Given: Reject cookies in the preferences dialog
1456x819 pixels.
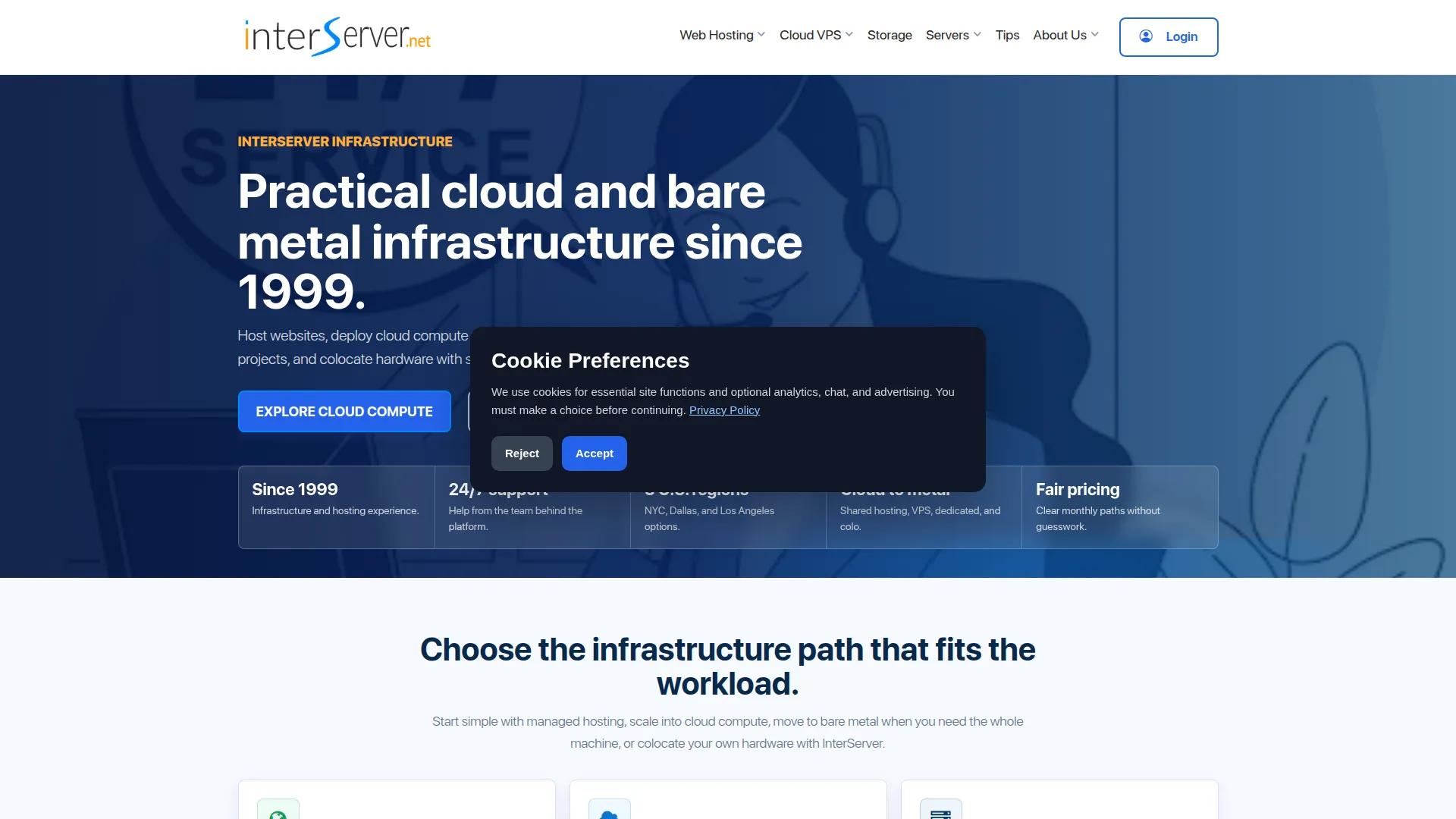Looking at the screenshot, I should (x=522, y=453).
